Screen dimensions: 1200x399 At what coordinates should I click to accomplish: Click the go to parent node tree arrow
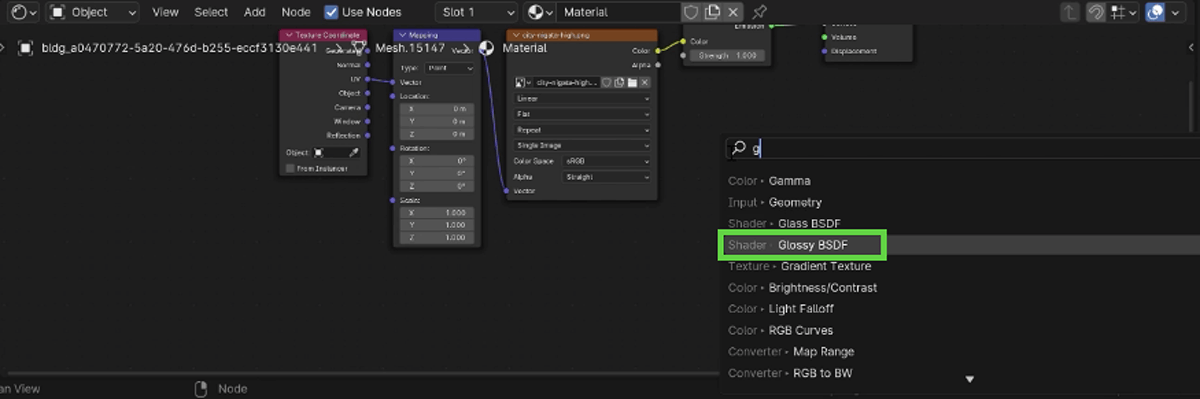1071,12
